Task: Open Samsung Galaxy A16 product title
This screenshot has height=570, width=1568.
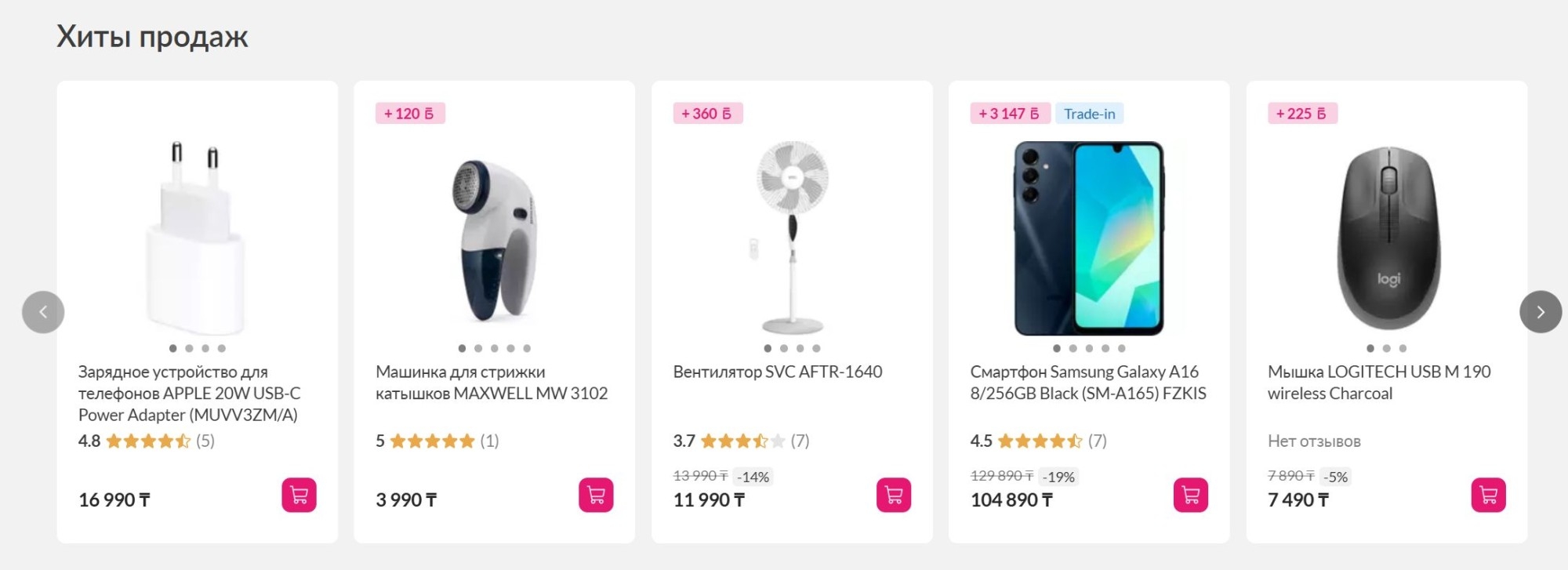Action: [x=1087, y=383]
